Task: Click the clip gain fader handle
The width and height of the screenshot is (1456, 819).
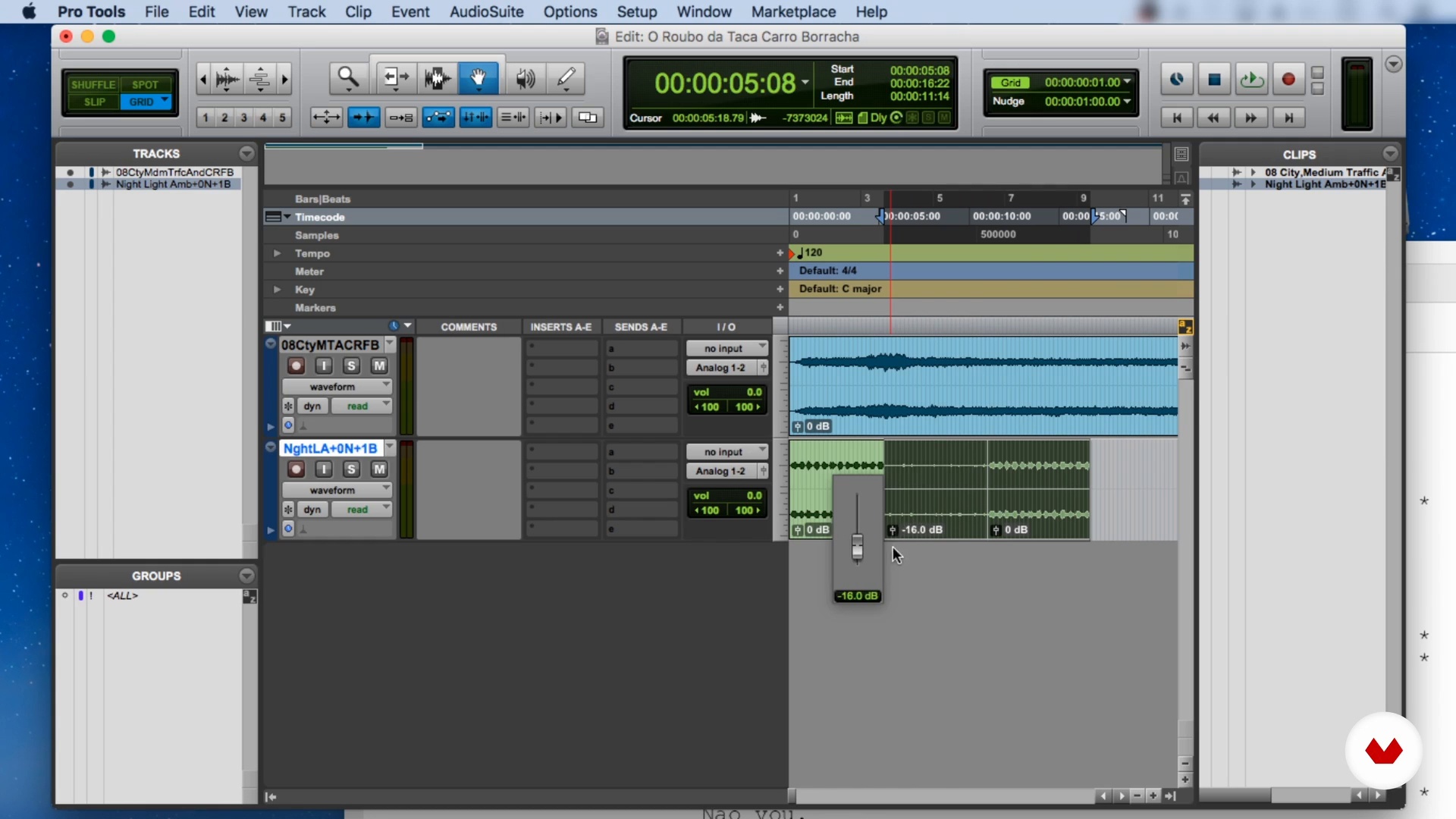Action: tap(857, 547)
